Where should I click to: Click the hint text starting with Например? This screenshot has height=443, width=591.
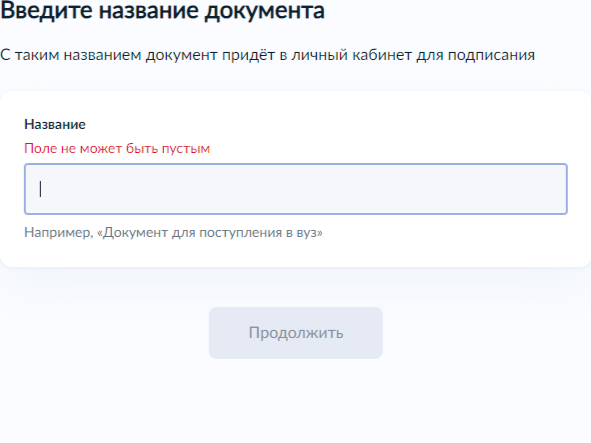coord(173,233)
